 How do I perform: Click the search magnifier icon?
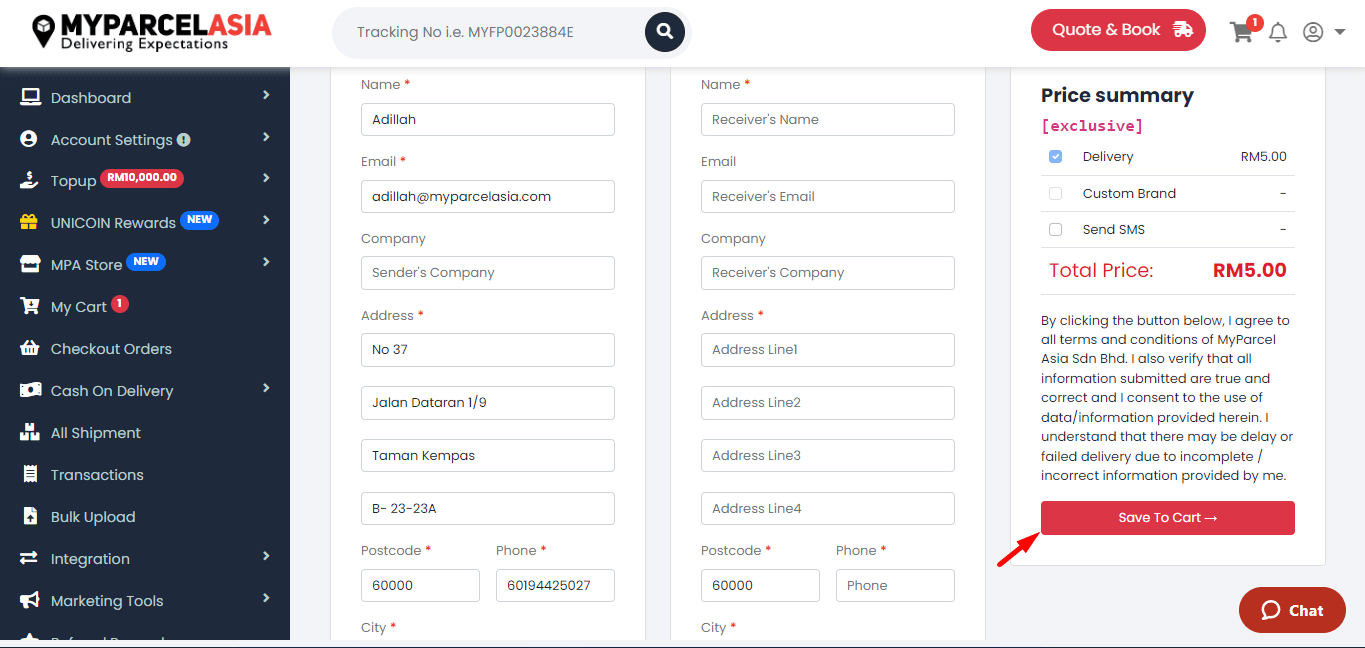(x=664, y=32)
